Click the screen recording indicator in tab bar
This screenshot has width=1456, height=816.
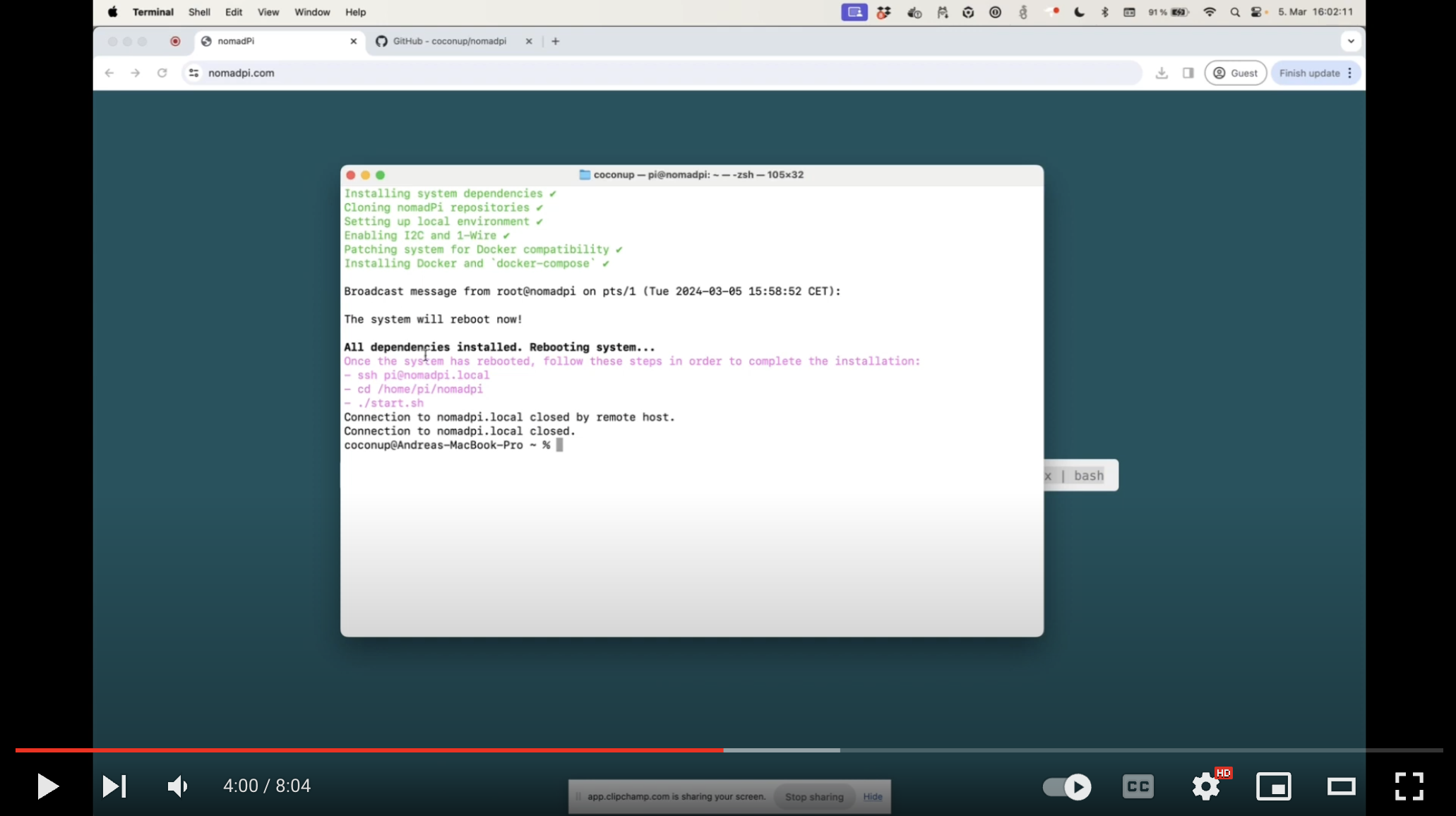point(175,41)
